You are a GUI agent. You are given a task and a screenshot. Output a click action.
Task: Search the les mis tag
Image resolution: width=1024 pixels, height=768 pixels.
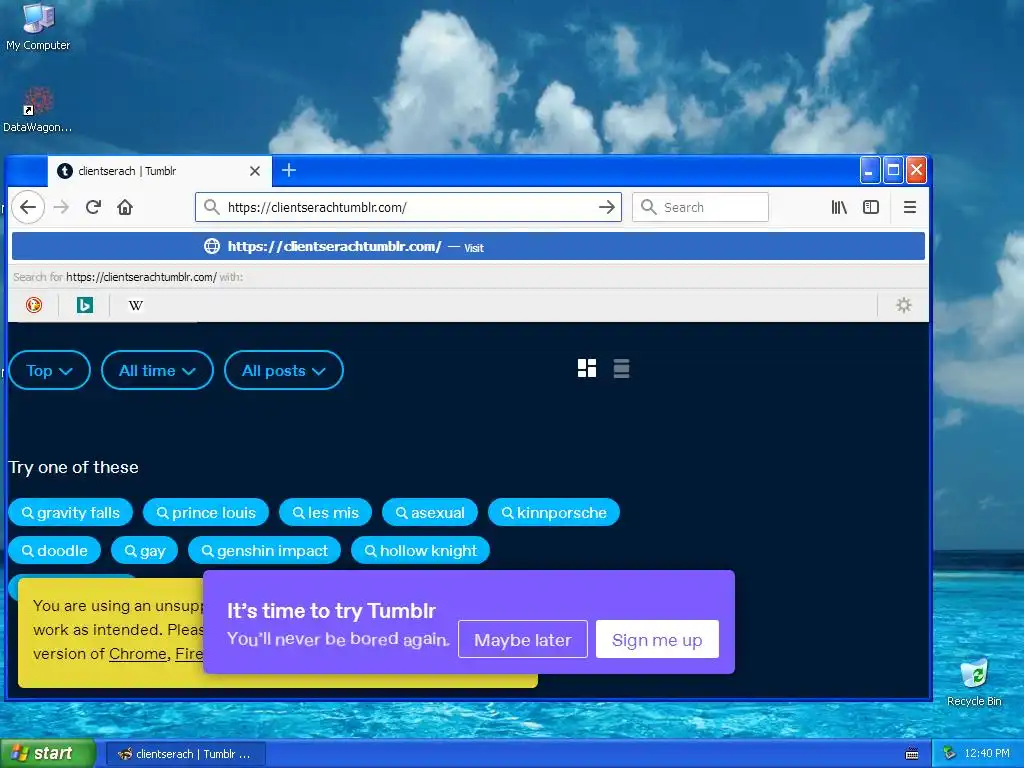point(325,513)
